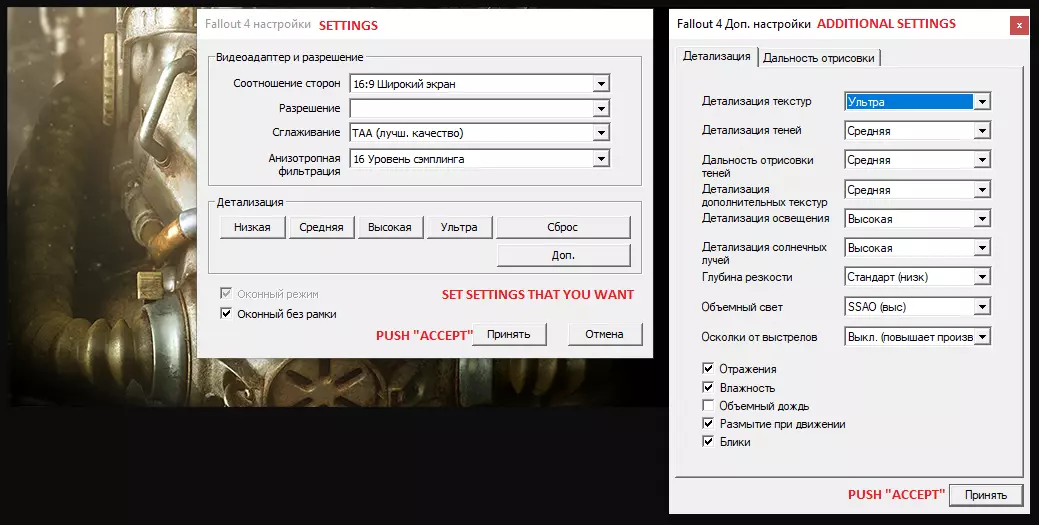Toggle the Блики checkbox
This screenshot has width=1039, height=525.
pos(708,441)
